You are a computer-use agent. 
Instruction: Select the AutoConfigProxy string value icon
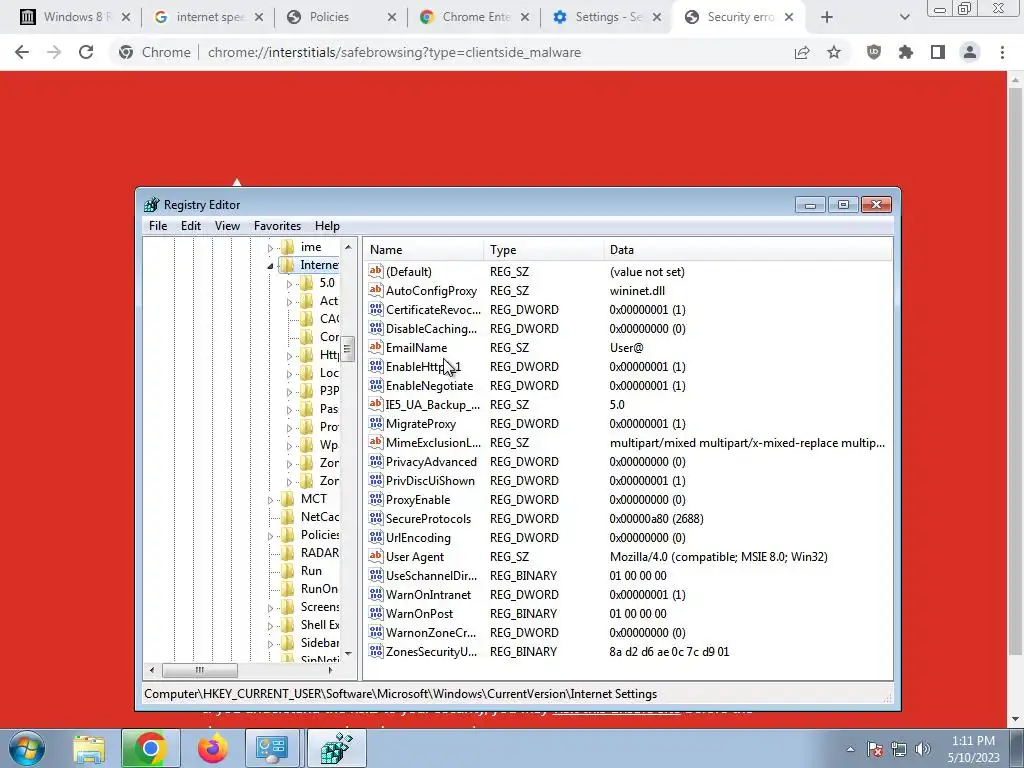[376, 290]
